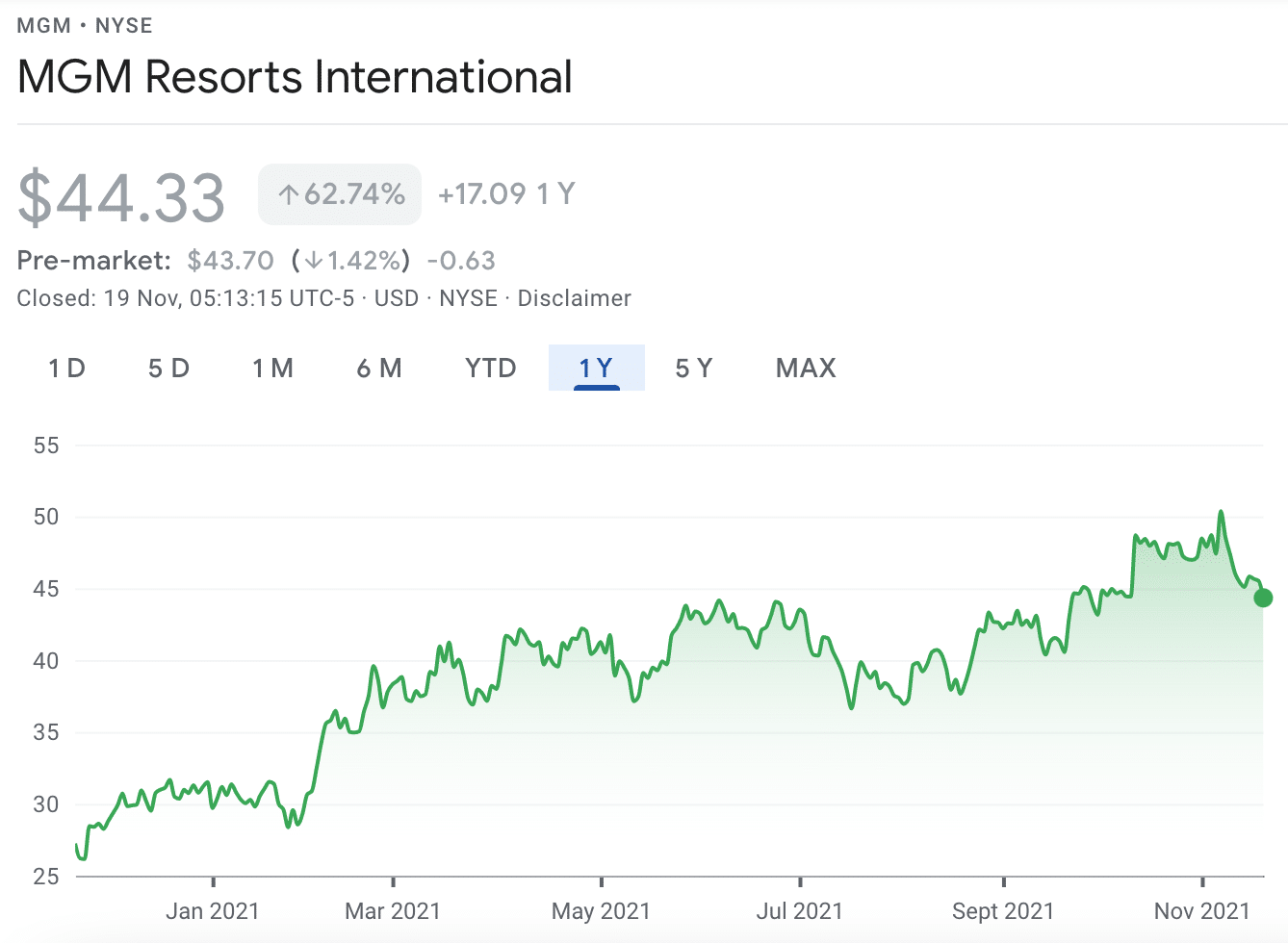Show the MAX price history
Viewport: 1288px width, 943px height.
point(806,368)
